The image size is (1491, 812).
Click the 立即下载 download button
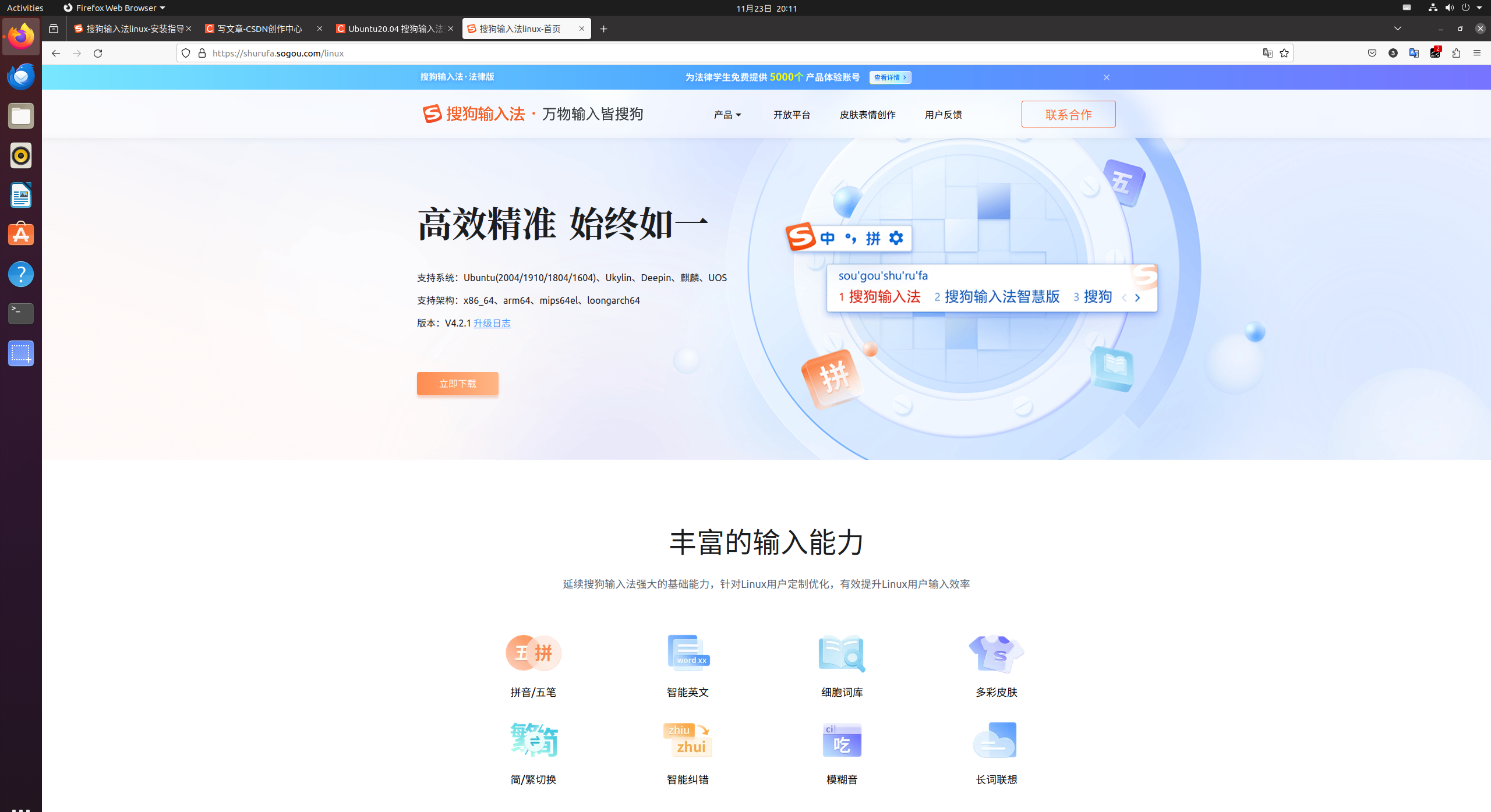pyautogui.click(x=457, y=384)
